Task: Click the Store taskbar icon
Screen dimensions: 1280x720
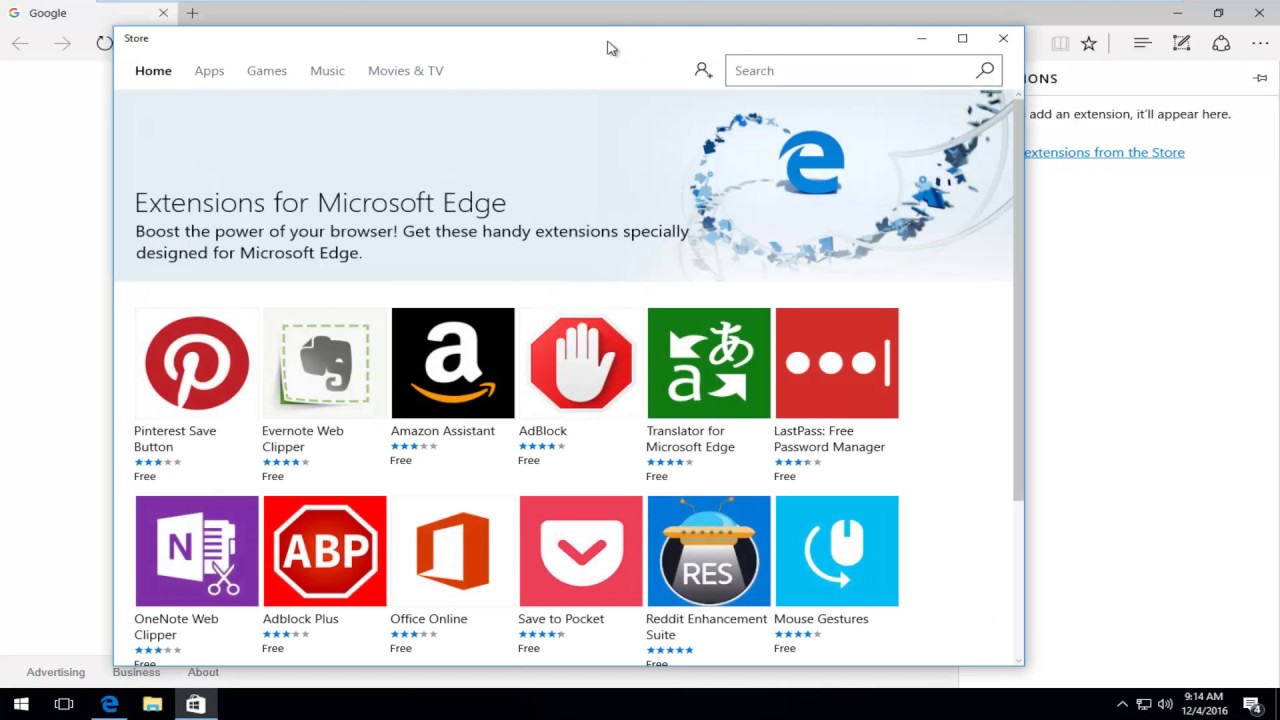Action: [196, 704]
